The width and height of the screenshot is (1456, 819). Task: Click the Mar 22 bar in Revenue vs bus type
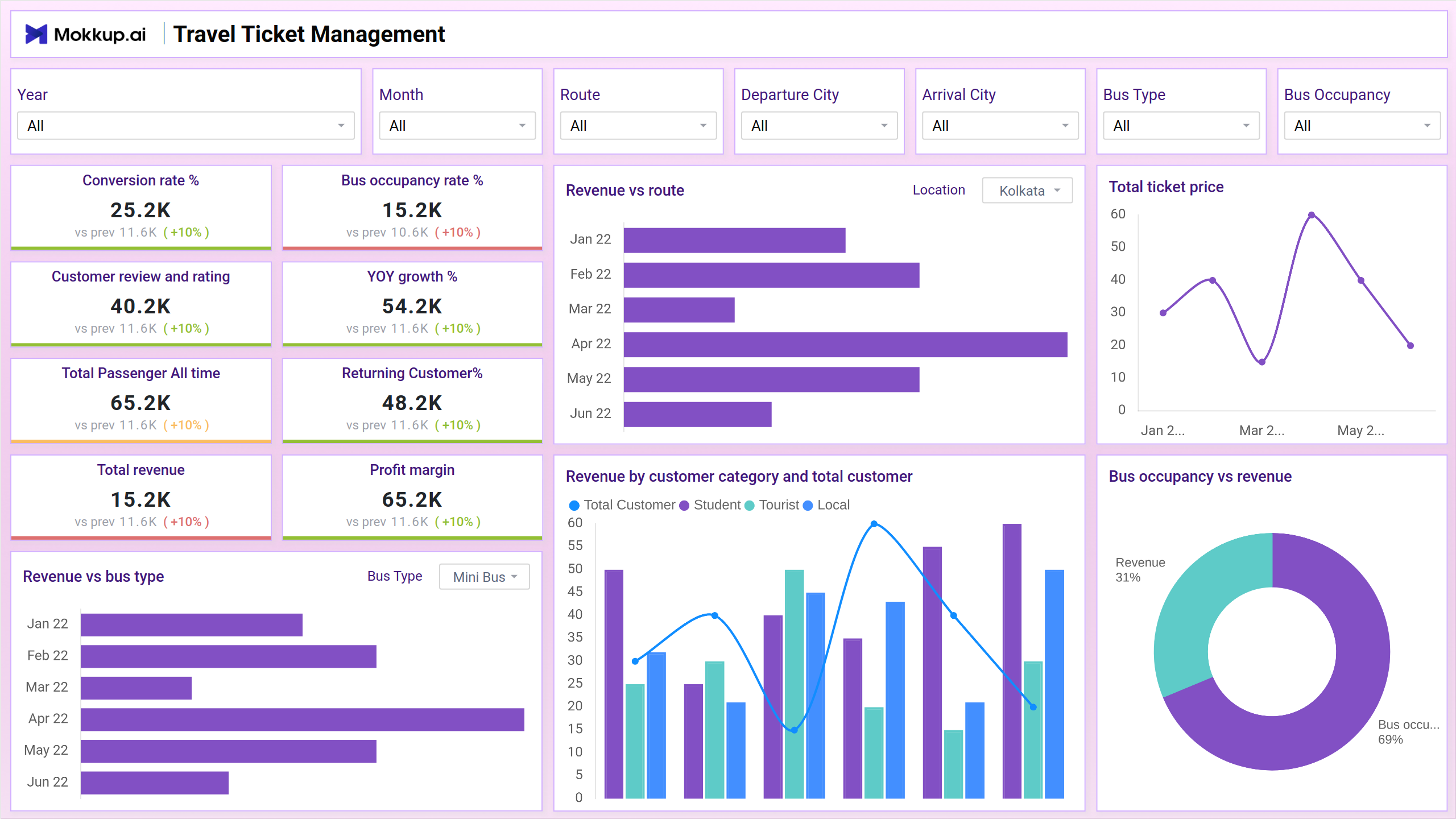(x=136, y=688)
